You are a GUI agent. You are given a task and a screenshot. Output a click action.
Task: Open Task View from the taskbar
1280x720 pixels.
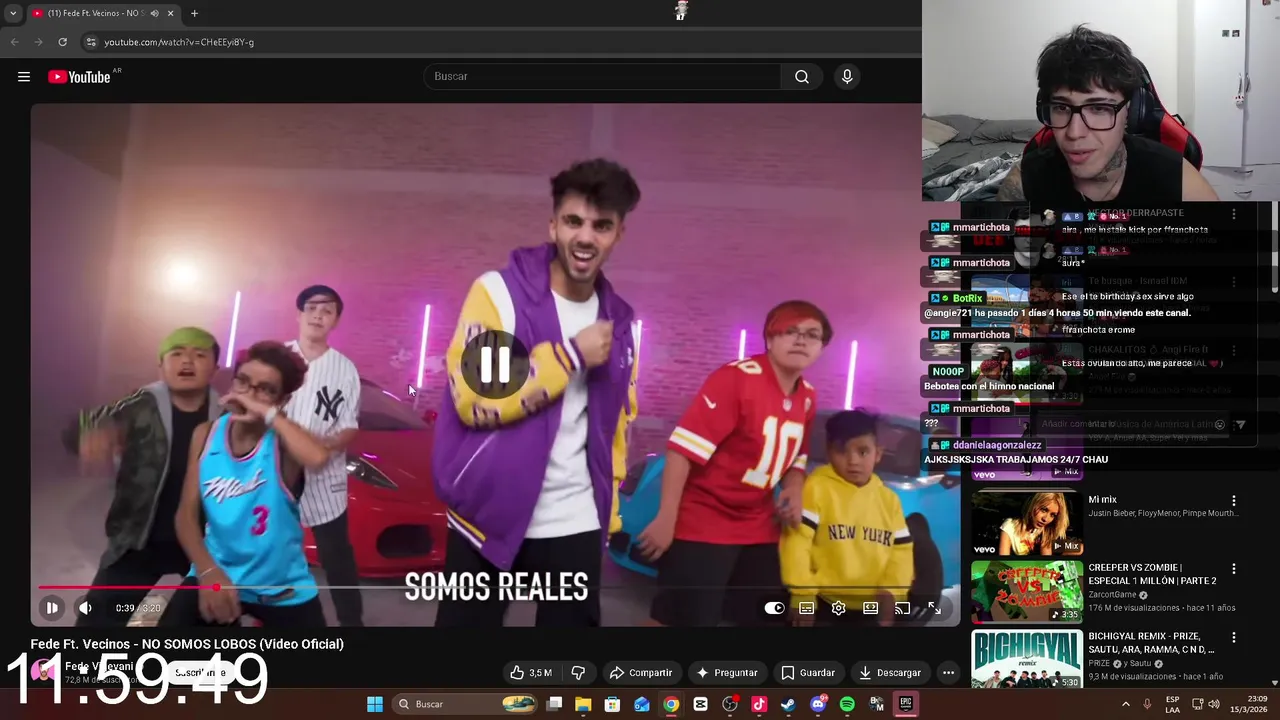pos(554,704)
